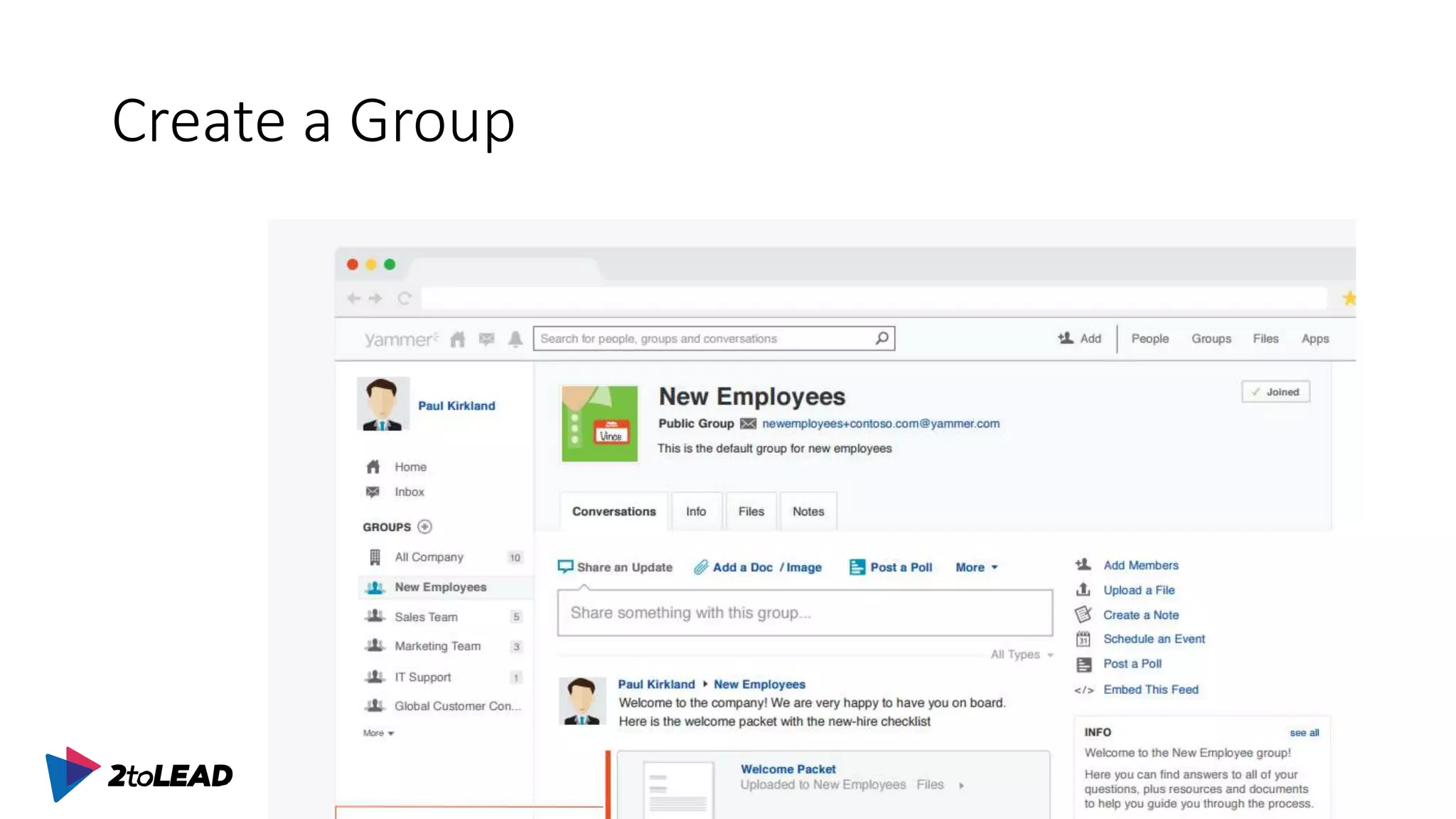Open the notifications bell icon
Image resolution: width=1456 pixels, height=819 pixels.
(515, 339)
